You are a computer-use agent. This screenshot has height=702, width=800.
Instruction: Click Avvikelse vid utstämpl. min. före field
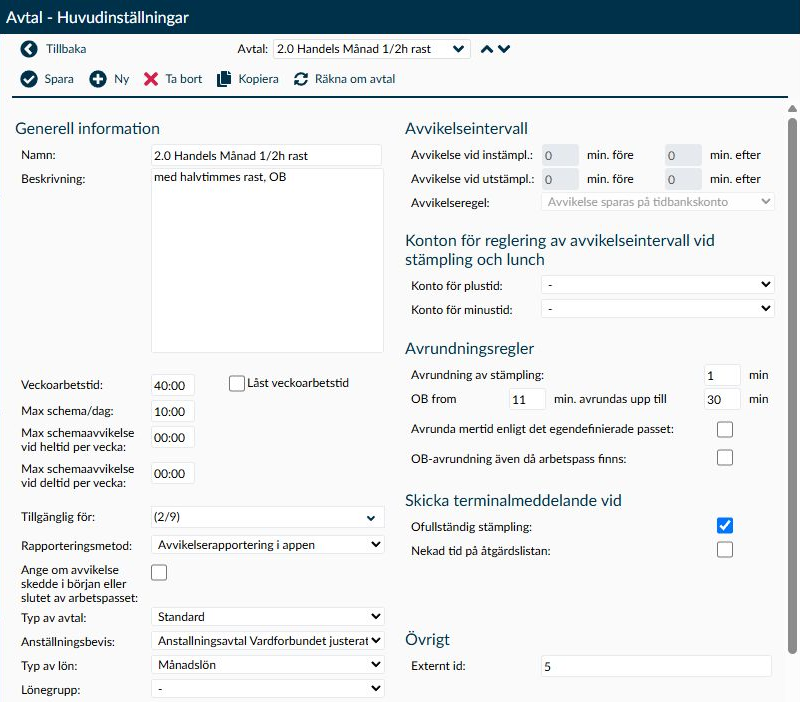point(560,179)
